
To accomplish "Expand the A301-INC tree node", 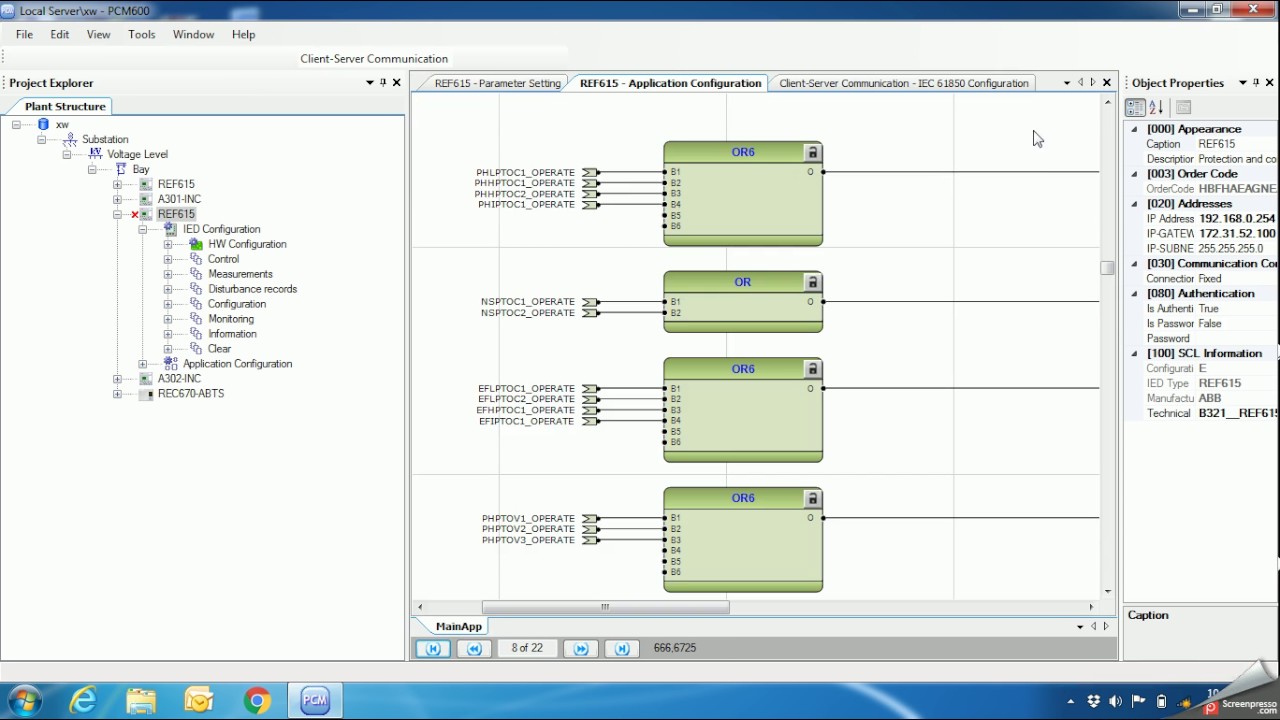I will 117,200.
